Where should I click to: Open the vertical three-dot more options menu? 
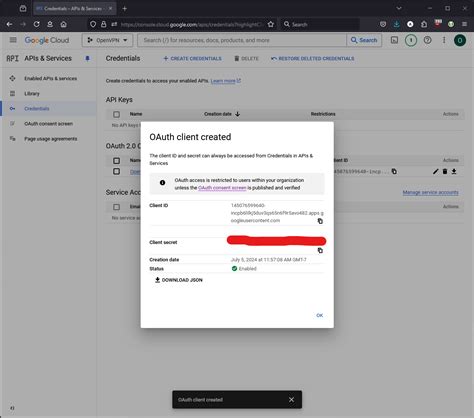[x=444, y=40]
